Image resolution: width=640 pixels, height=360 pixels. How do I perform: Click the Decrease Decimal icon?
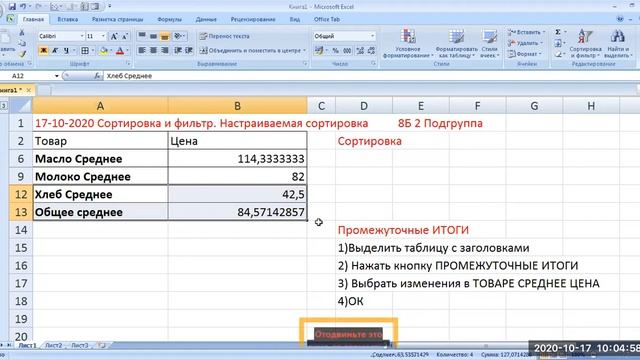371,51
